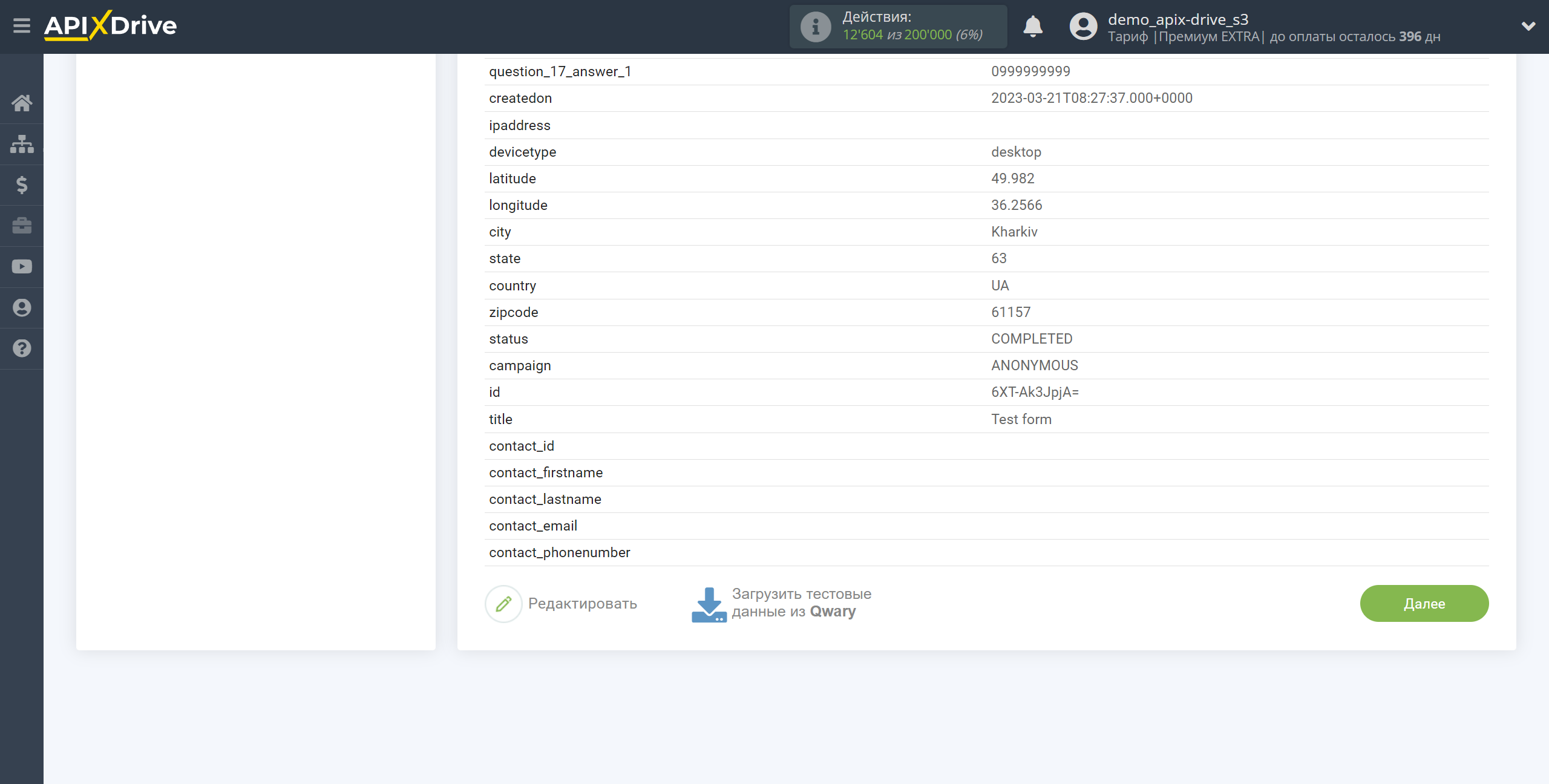Screen dimensions: 1549x784
Task: Click the actions info icon
Action: click(815, 27)
